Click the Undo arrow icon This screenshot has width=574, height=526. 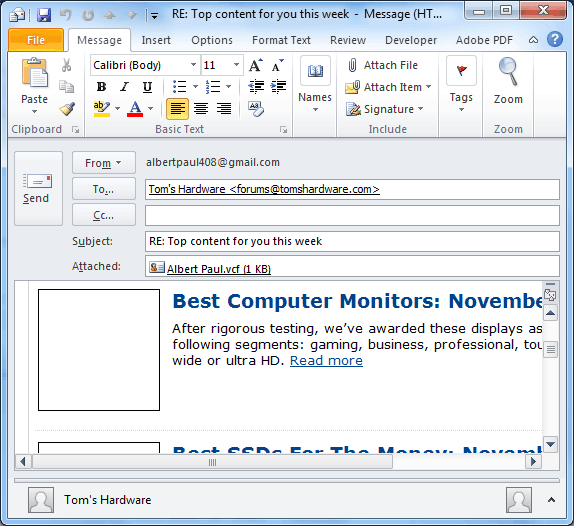pos(66,15)
